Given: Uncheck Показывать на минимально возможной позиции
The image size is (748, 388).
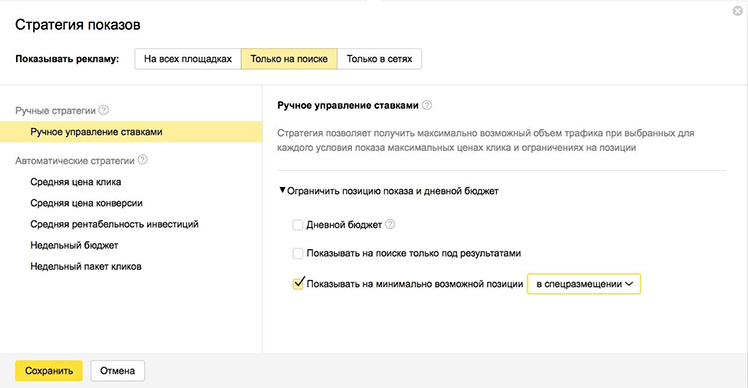Looking at the screenshot, I should point(298,283).
